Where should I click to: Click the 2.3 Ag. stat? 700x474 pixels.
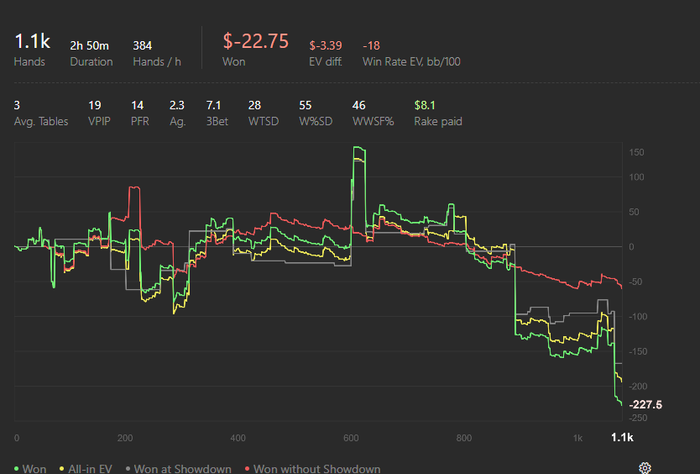[x=177, y=105]
